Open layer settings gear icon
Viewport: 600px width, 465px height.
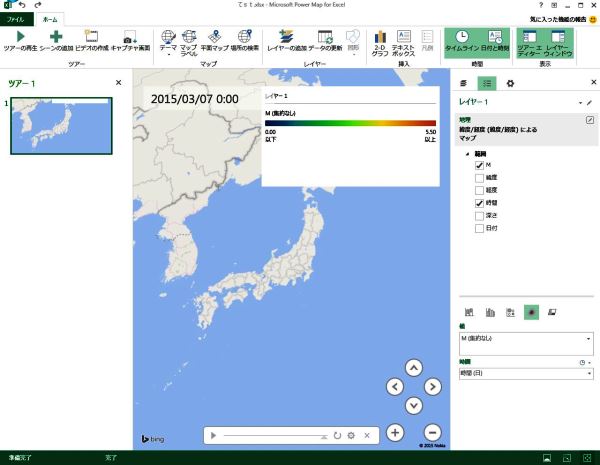point(510,83)
